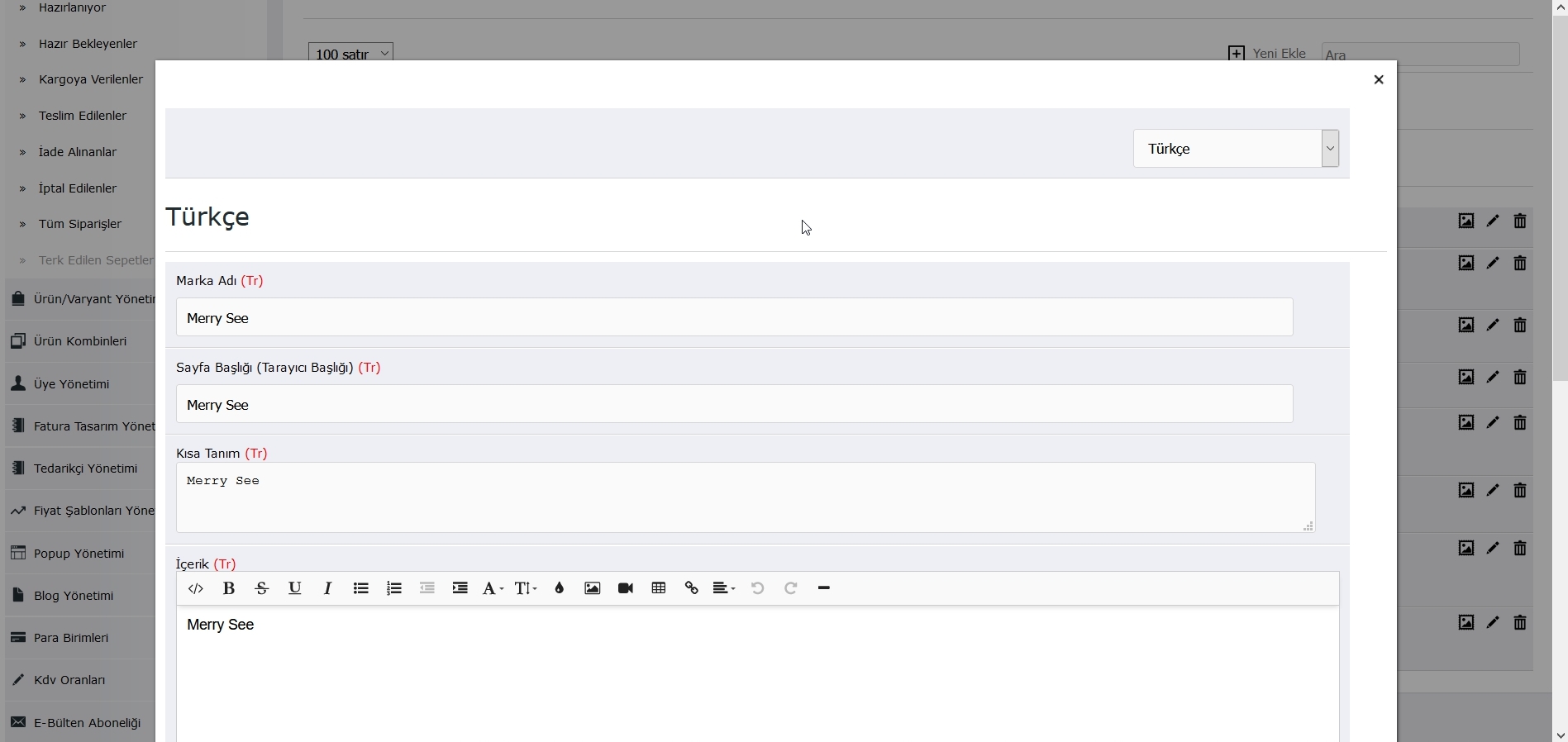1568x742 pixels.
Task: Outdent the paragraph in the editor
Action: (x=427, y=588)
